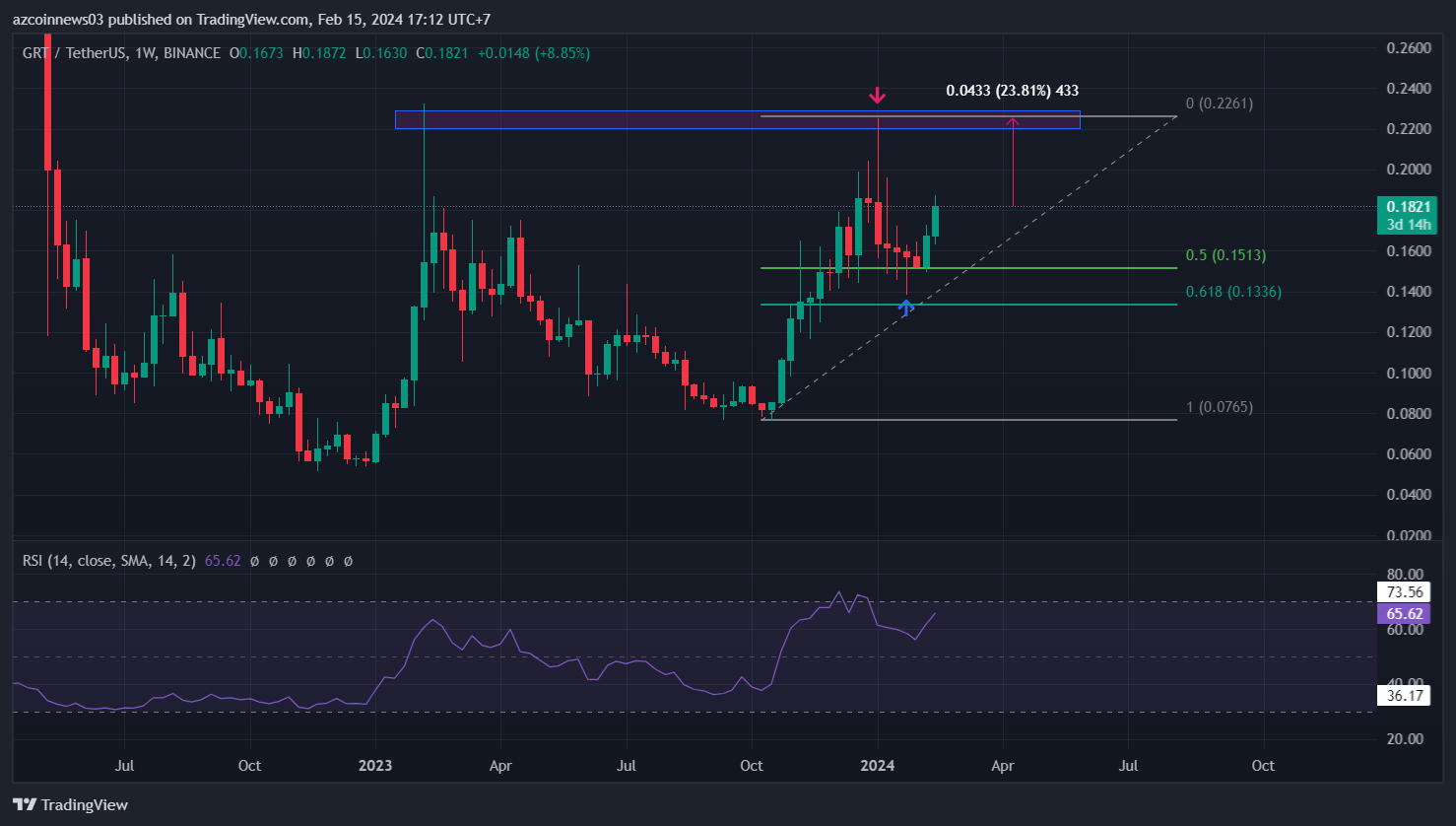Click the Fibonacci 0.618 (0.1336) level label

click(1233, 292)
